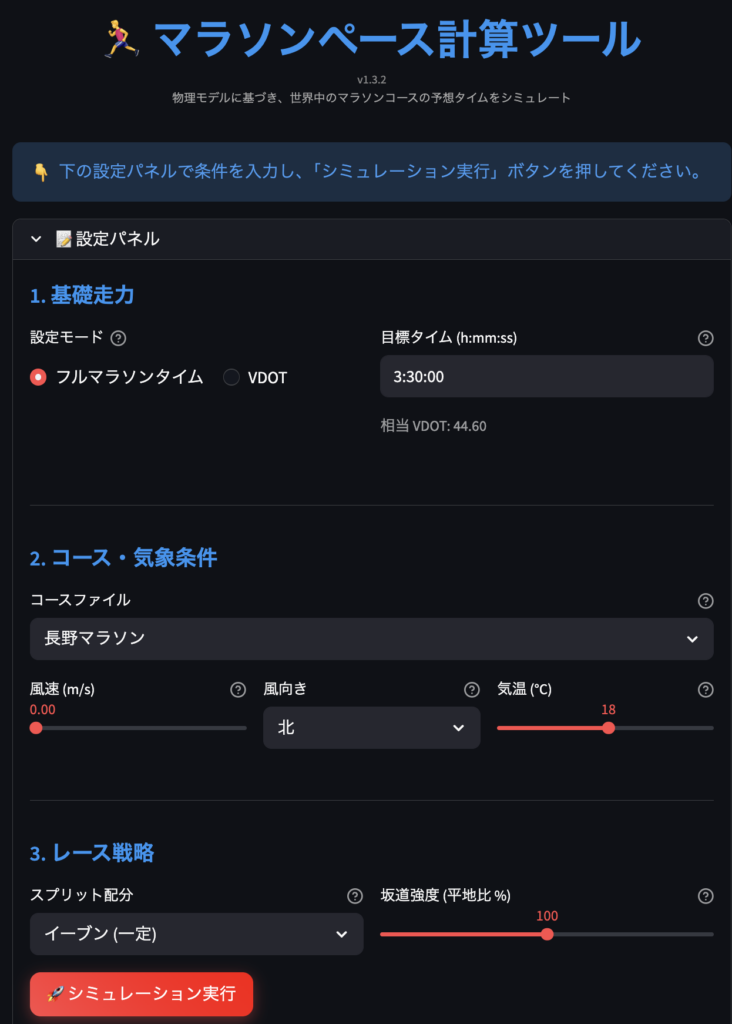Open the 風向き dropdown set to 北
This screenshot has height=1024, width=732.
tap(371, 728)
